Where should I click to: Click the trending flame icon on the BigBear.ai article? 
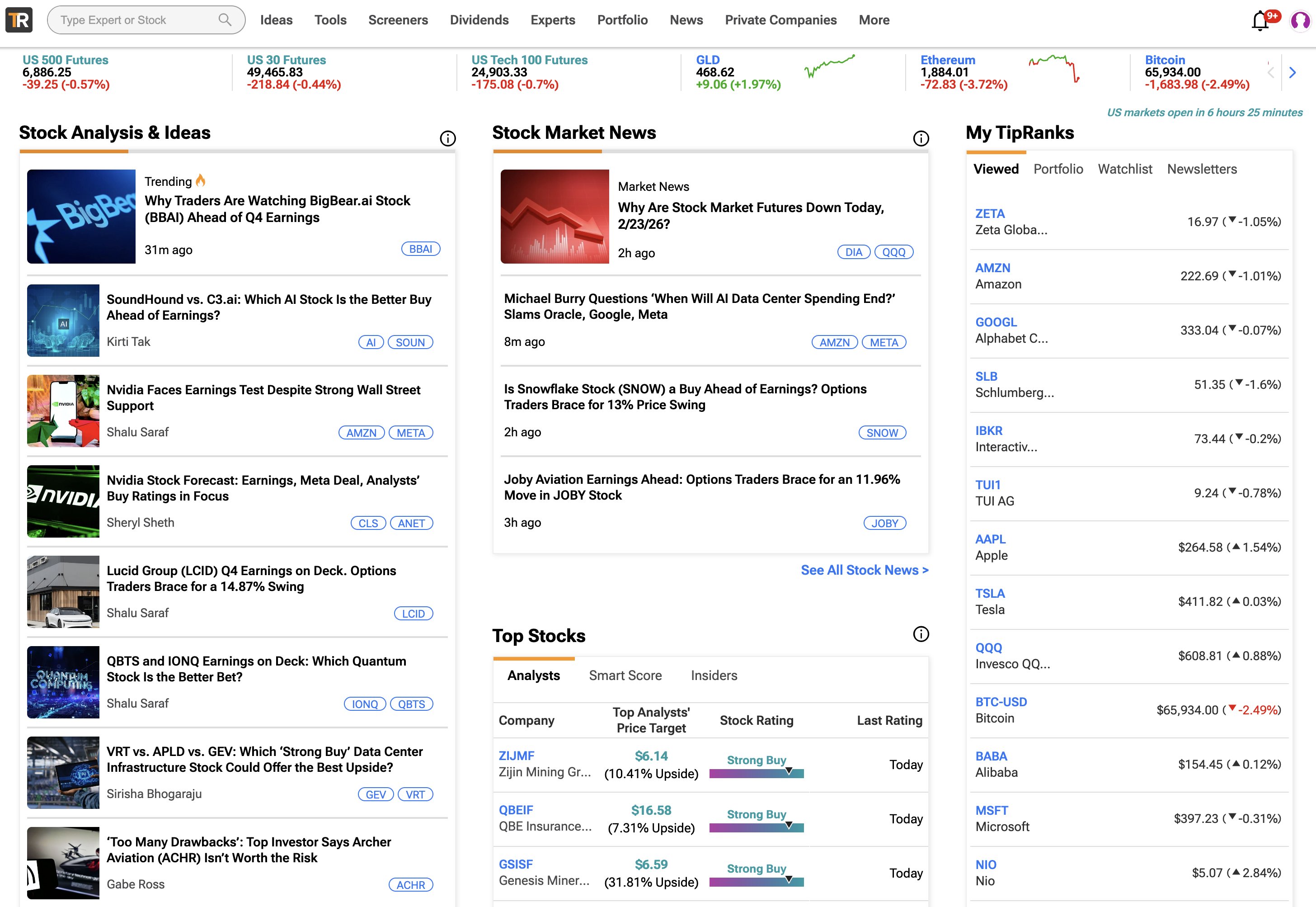coord(200,181)
